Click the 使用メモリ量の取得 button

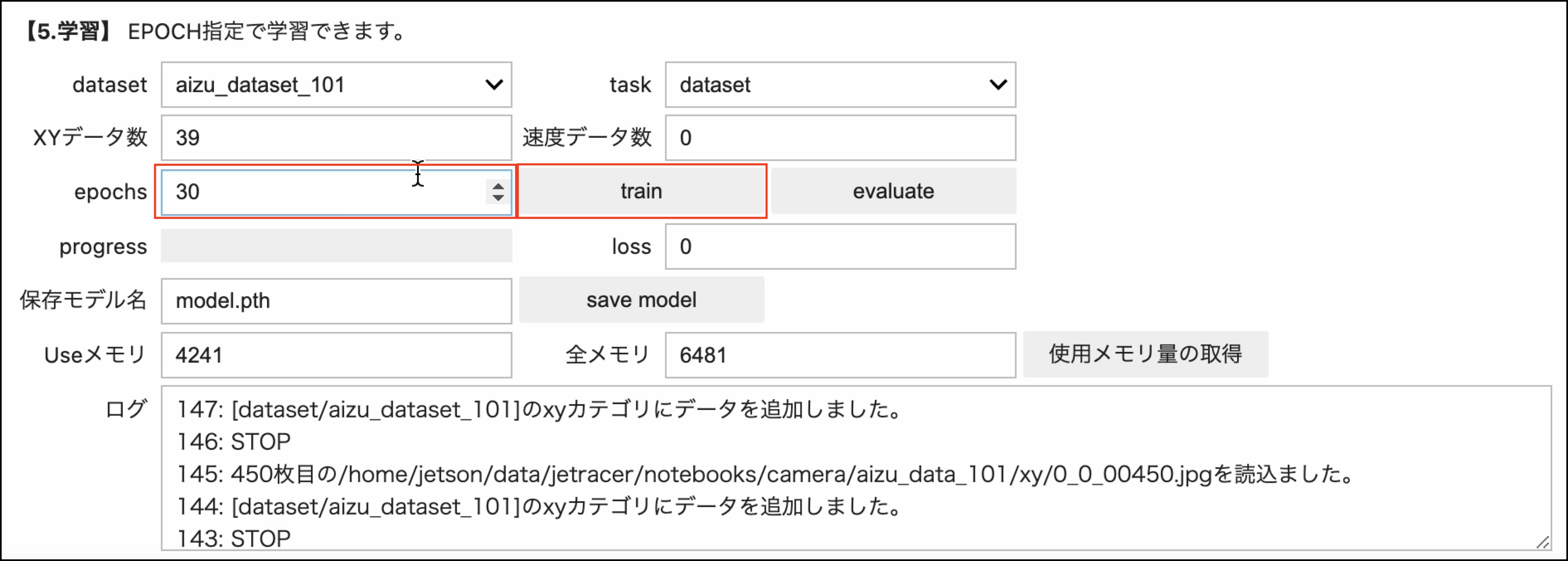point(1146,354)
